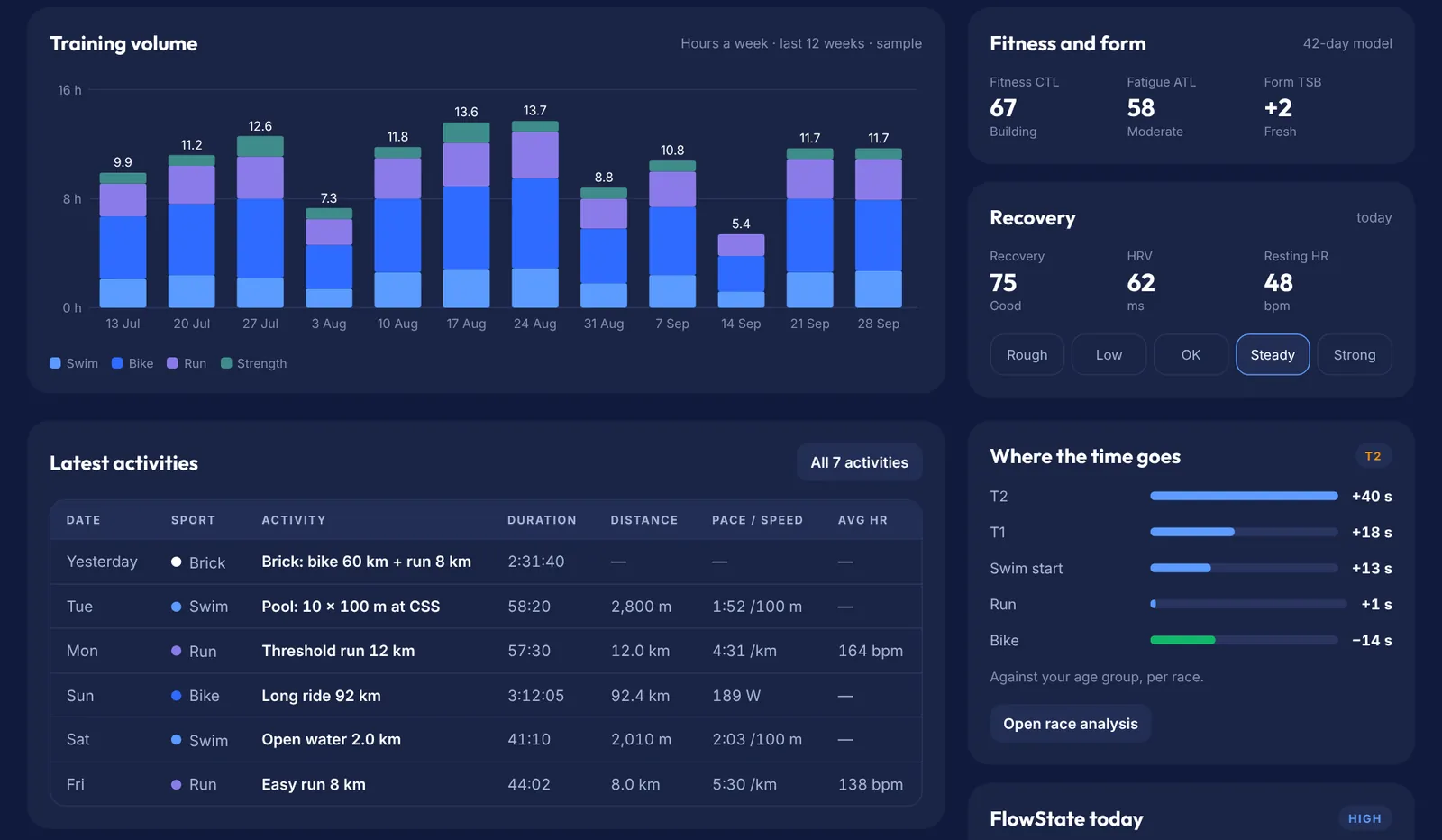This screenshot has width=1442, height=840.
Task: Click the Resting HR value 48
Action: click(x=1278, y=283)
